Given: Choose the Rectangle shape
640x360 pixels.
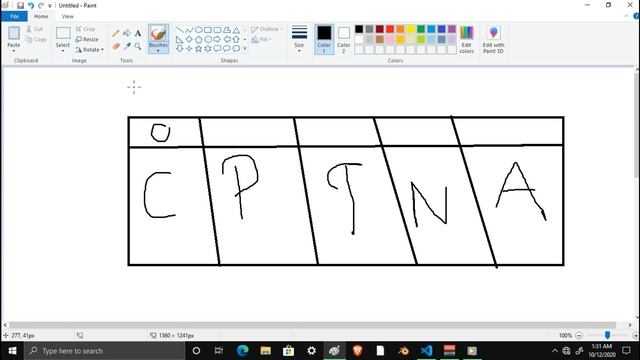Looking at the screenshot, I should pyautogui.click(x=208, y=30).
